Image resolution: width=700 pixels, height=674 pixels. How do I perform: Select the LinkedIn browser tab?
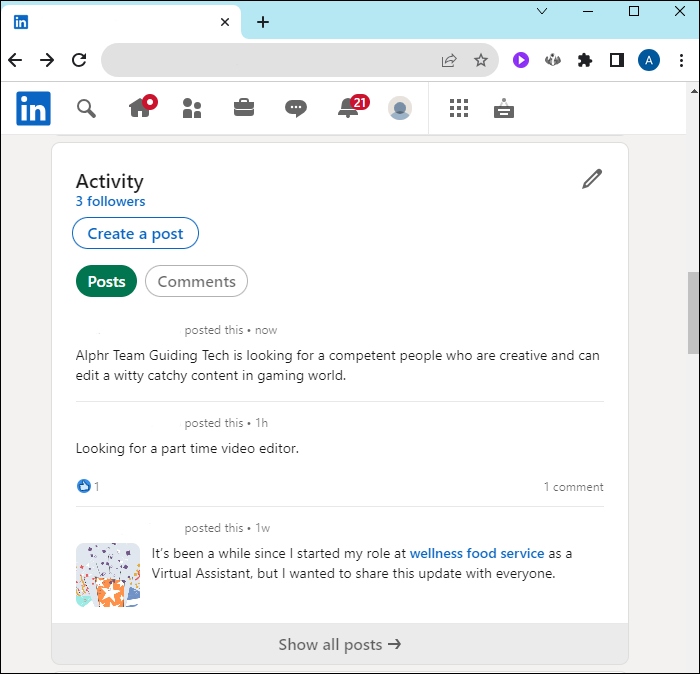coord(121,22)
